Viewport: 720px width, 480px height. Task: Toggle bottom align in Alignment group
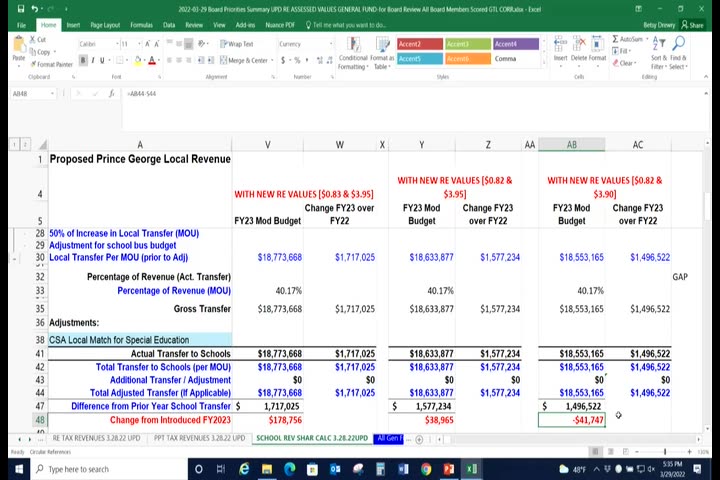pos(188,44)
